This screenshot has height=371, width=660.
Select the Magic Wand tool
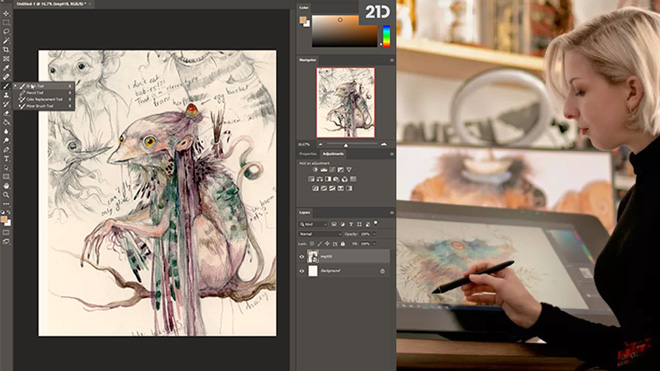point(6,41)
